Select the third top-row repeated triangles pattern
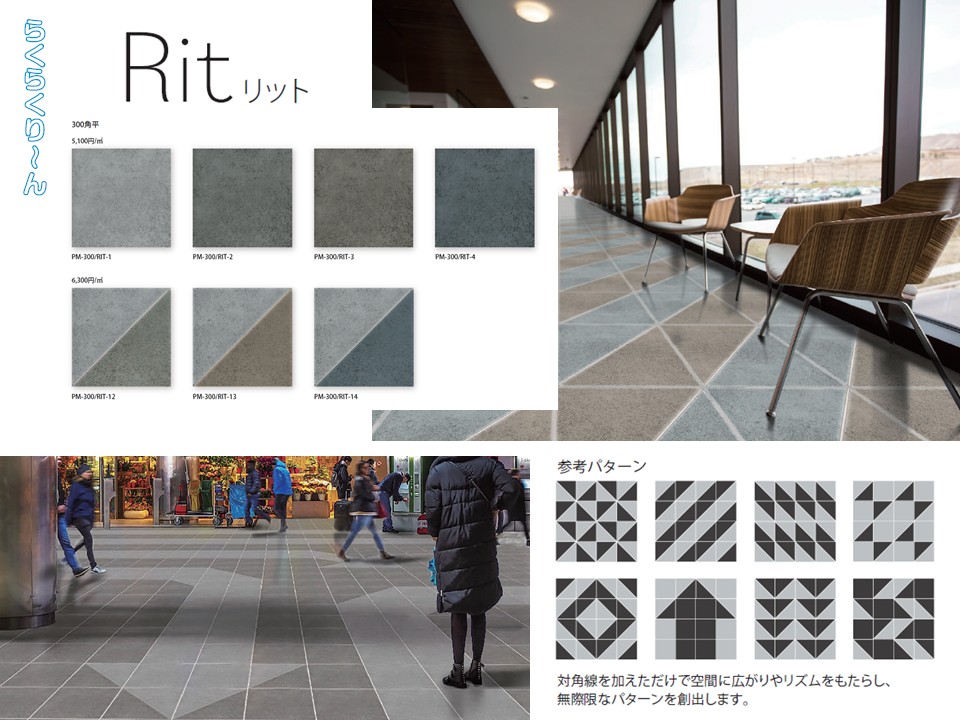Image resolution: width=960 pixels, height=720 pixels. click(794, 520)
